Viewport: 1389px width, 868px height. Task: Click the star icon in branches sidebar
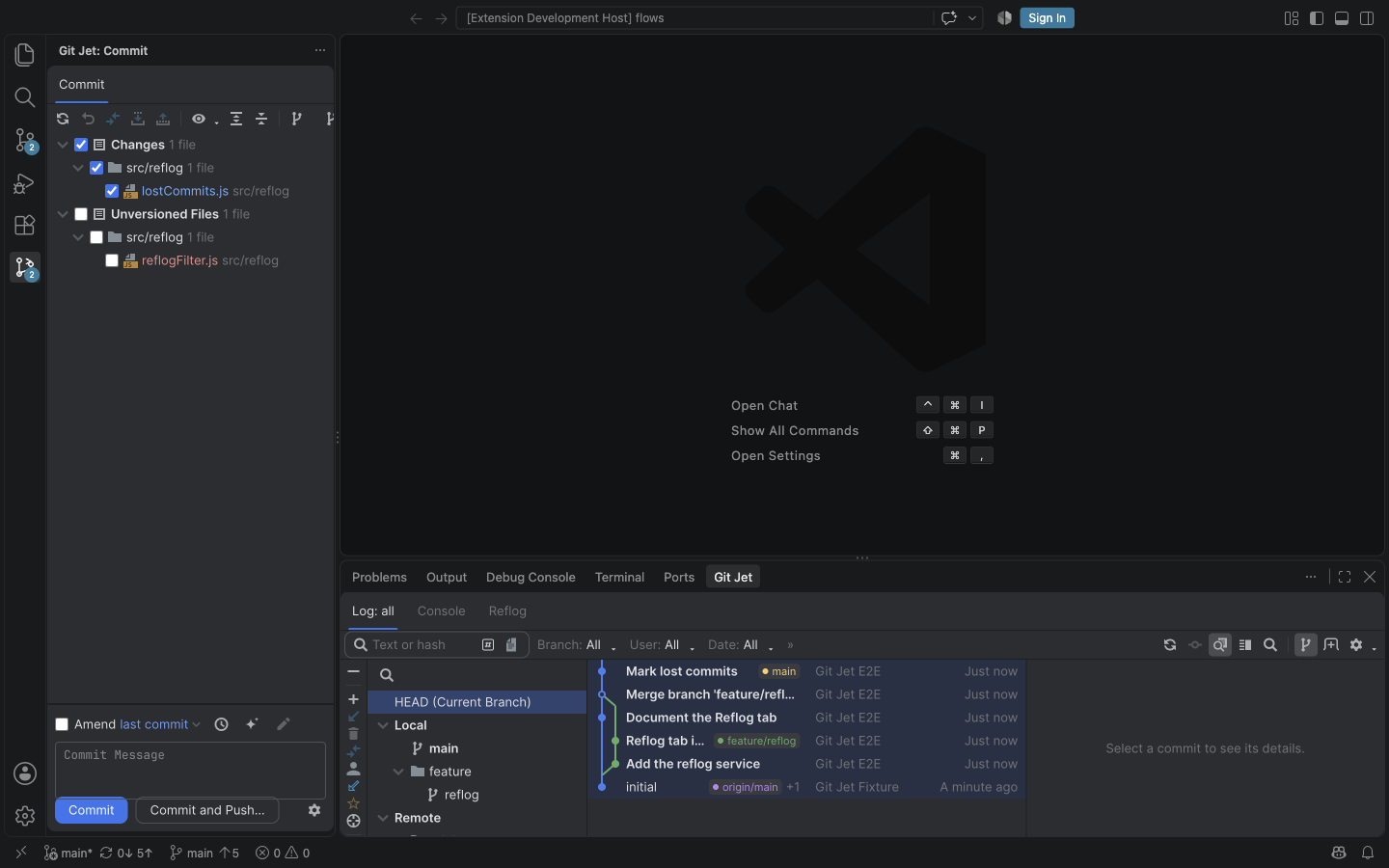click(x=353, y=803)
